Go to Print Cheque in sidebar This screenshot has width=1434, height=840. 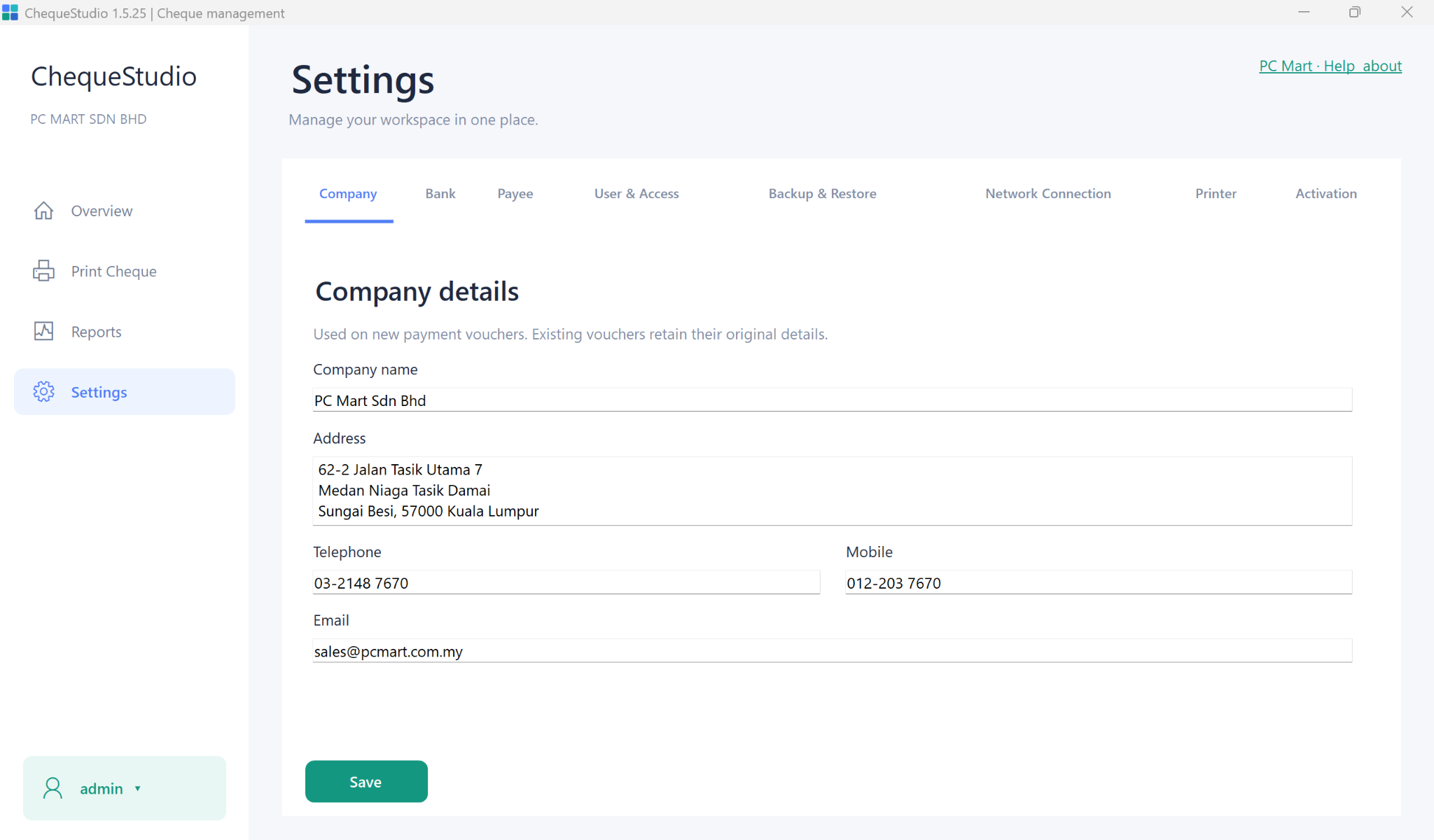(x=125, y=271)
